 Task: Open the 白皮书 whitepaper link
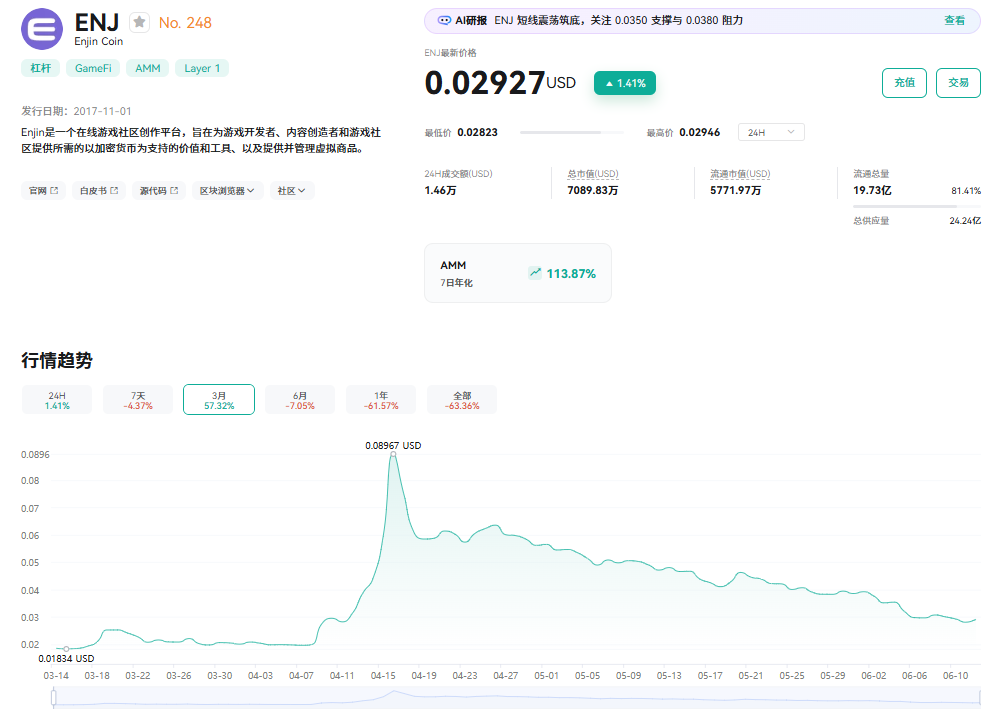[x=99, y=190]
